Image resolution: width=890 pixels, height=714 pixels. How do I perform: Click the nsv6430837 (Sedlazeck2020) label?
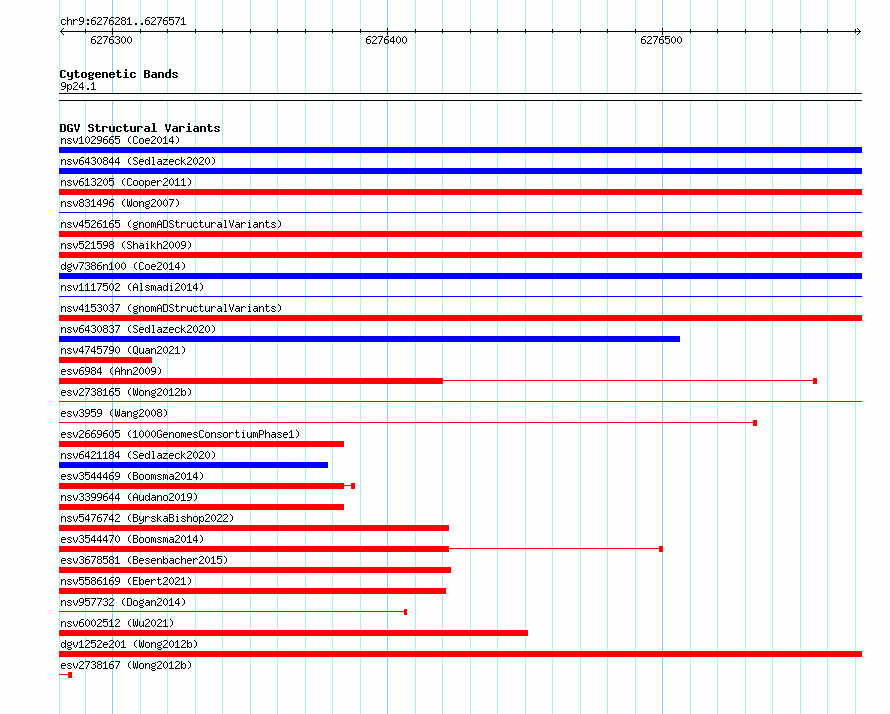tap(138, 329)
